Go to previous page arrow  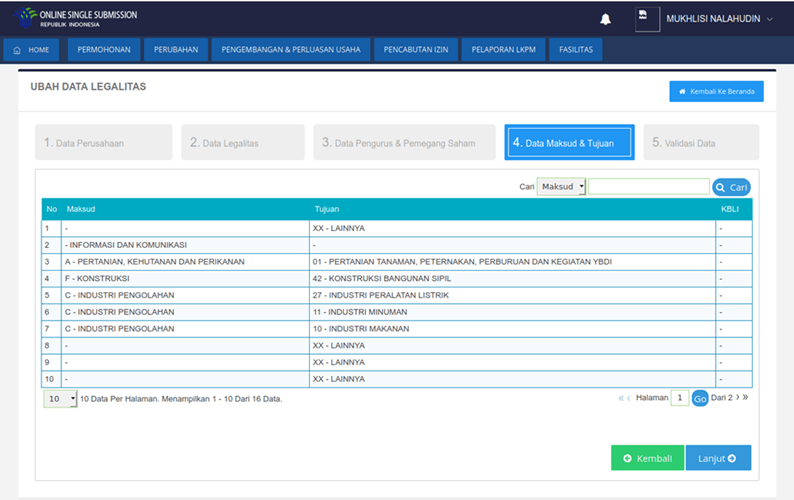(x=629, y=398)
